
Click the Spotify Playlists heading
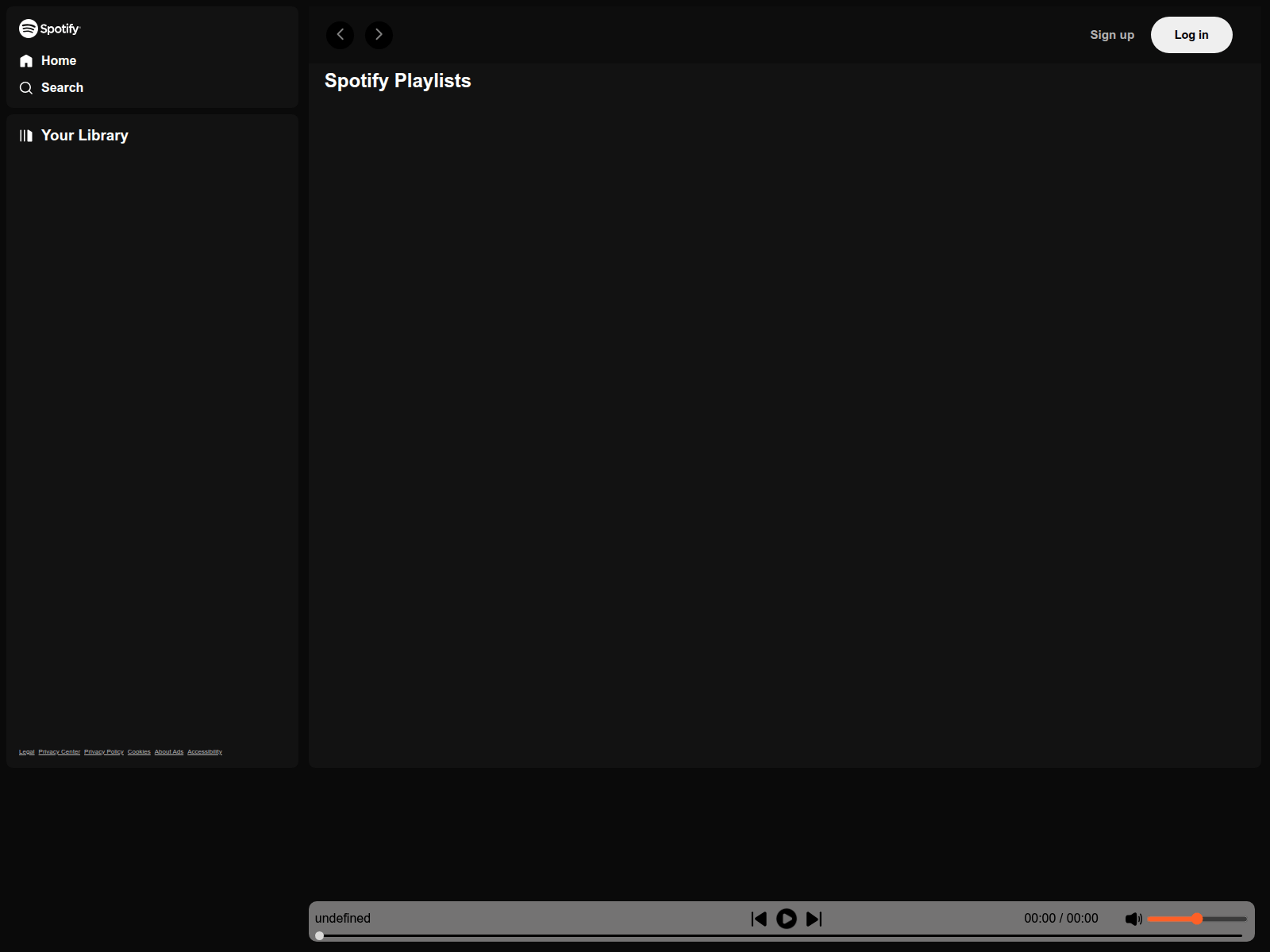pos(398,81)
